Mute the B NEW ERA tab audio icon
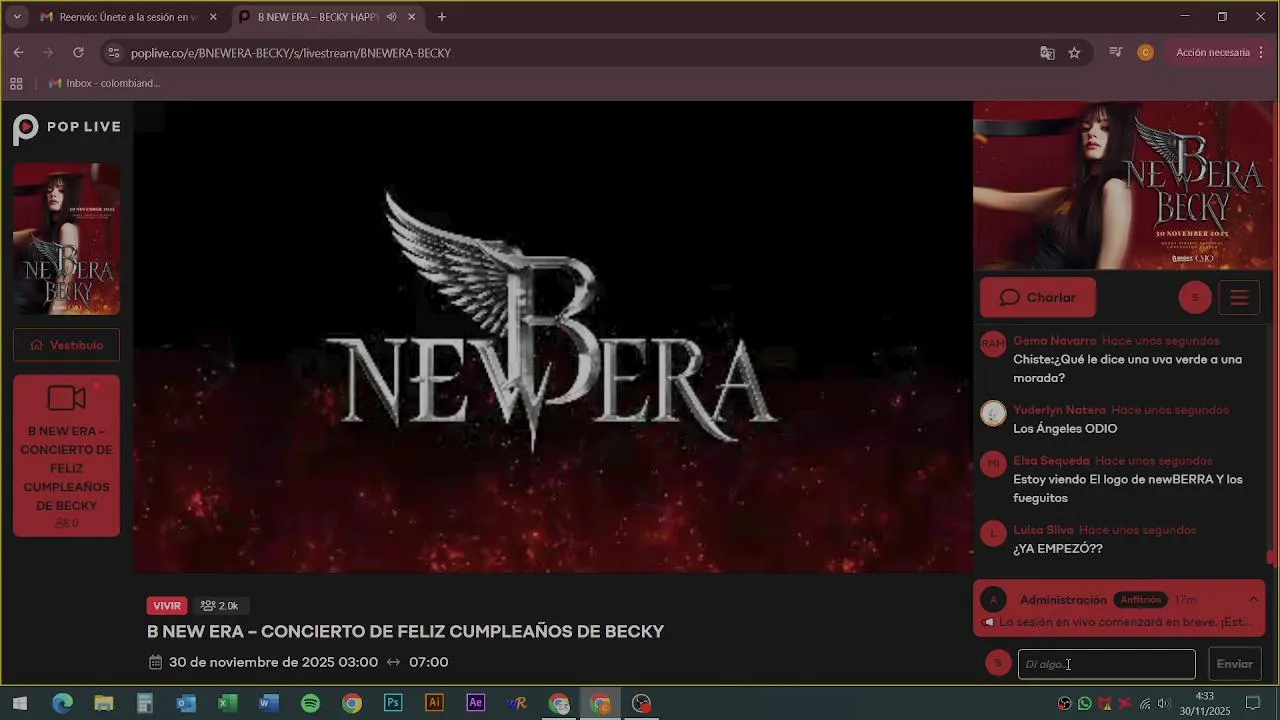This screenshot has height=720, width=1280. [391, 17]
